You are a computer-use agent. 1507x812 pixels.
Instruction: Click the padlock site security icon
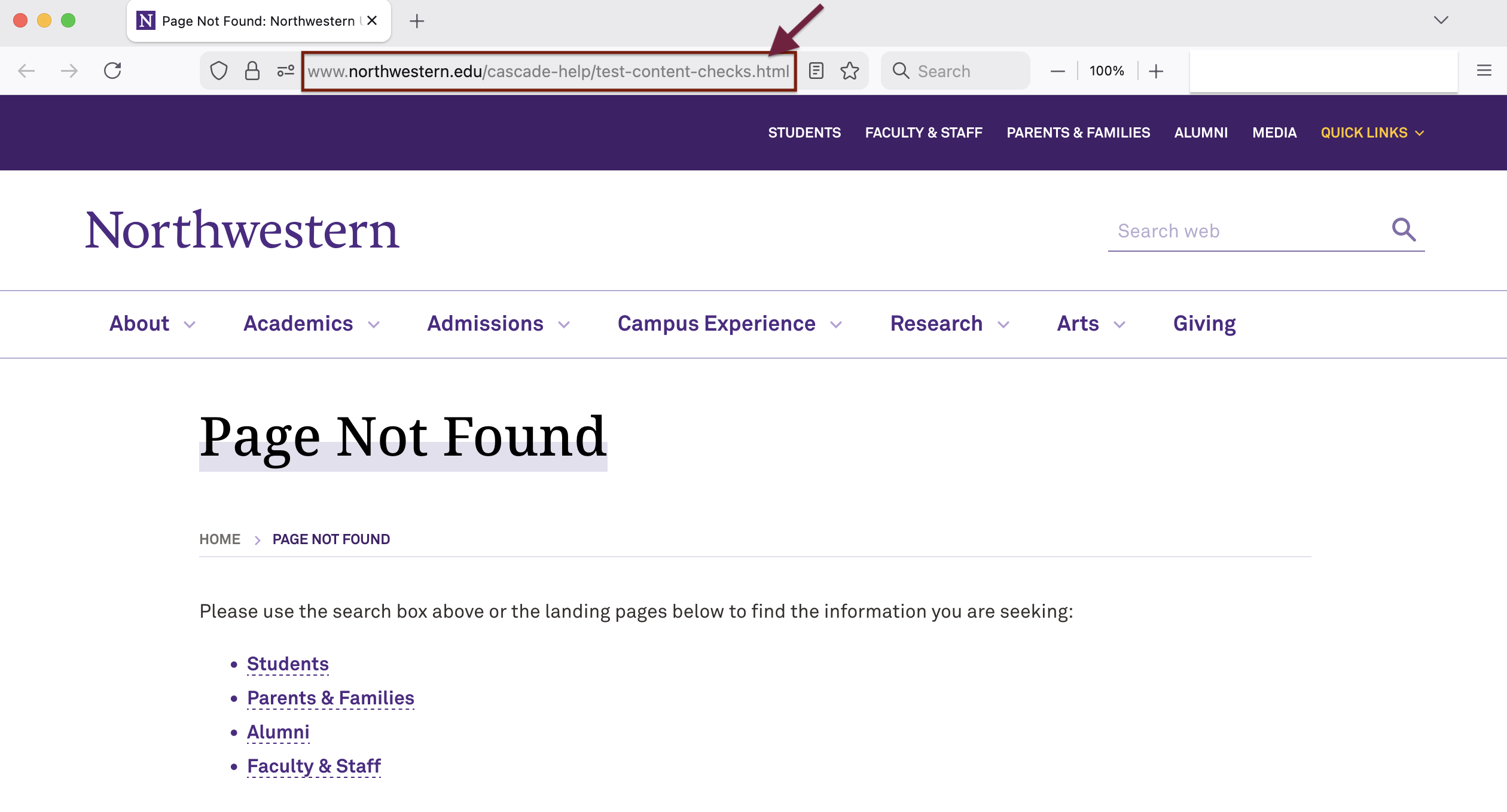pyautogui.click(x=252, y=71)
